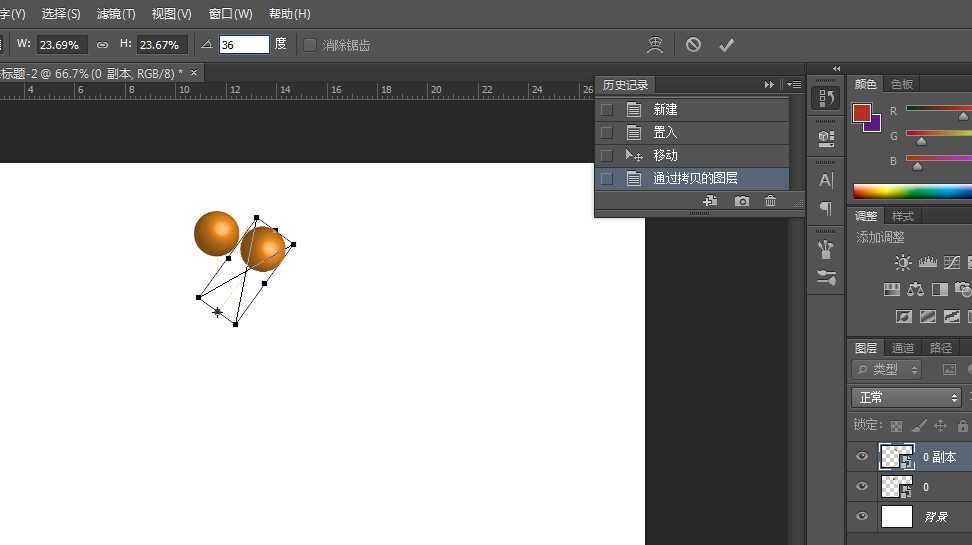Toggle visibility of the 0 副本 layer
This screenshot has height=545, width=972.
[862, 457]
